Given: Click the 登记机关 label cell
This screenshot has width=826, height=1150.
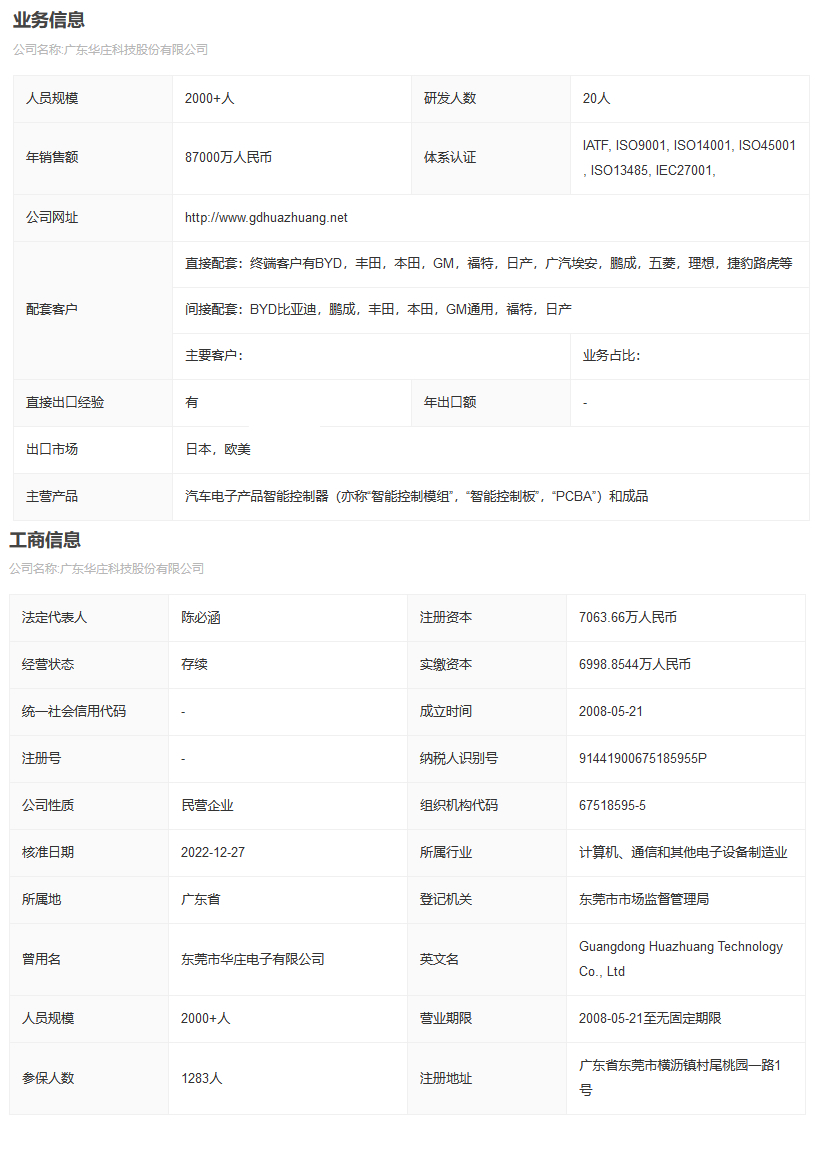Looking at the screenshot, I should [x=487, y=899].
